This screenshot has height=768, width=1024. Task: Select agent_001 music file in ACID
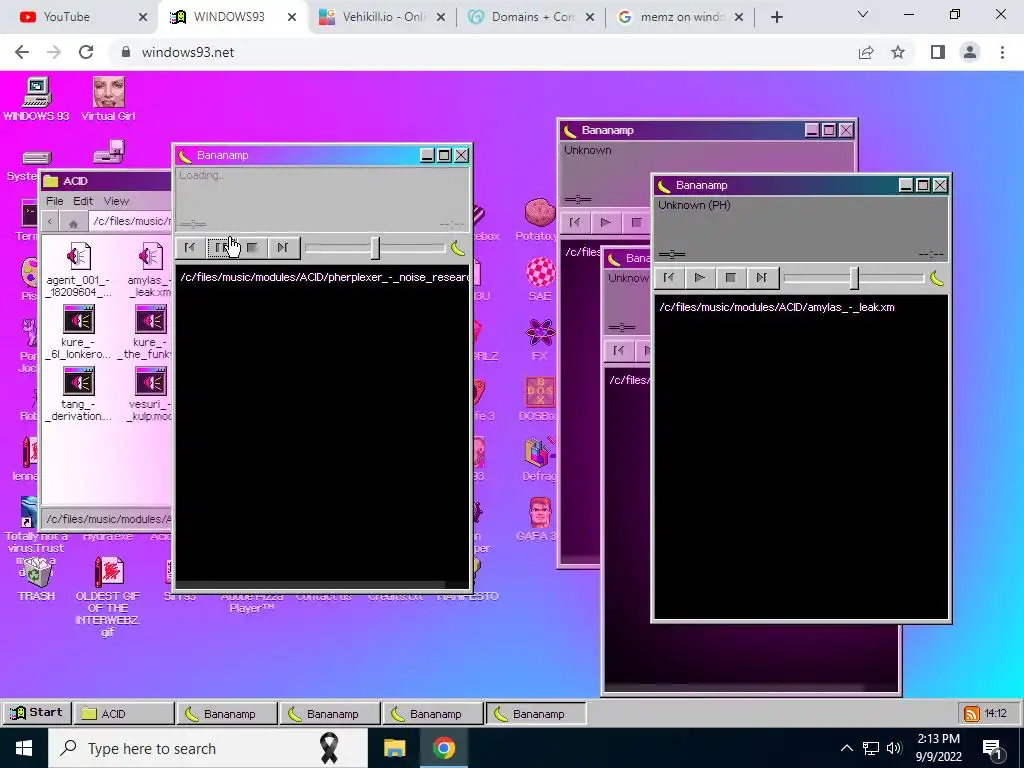coord(78,269)
